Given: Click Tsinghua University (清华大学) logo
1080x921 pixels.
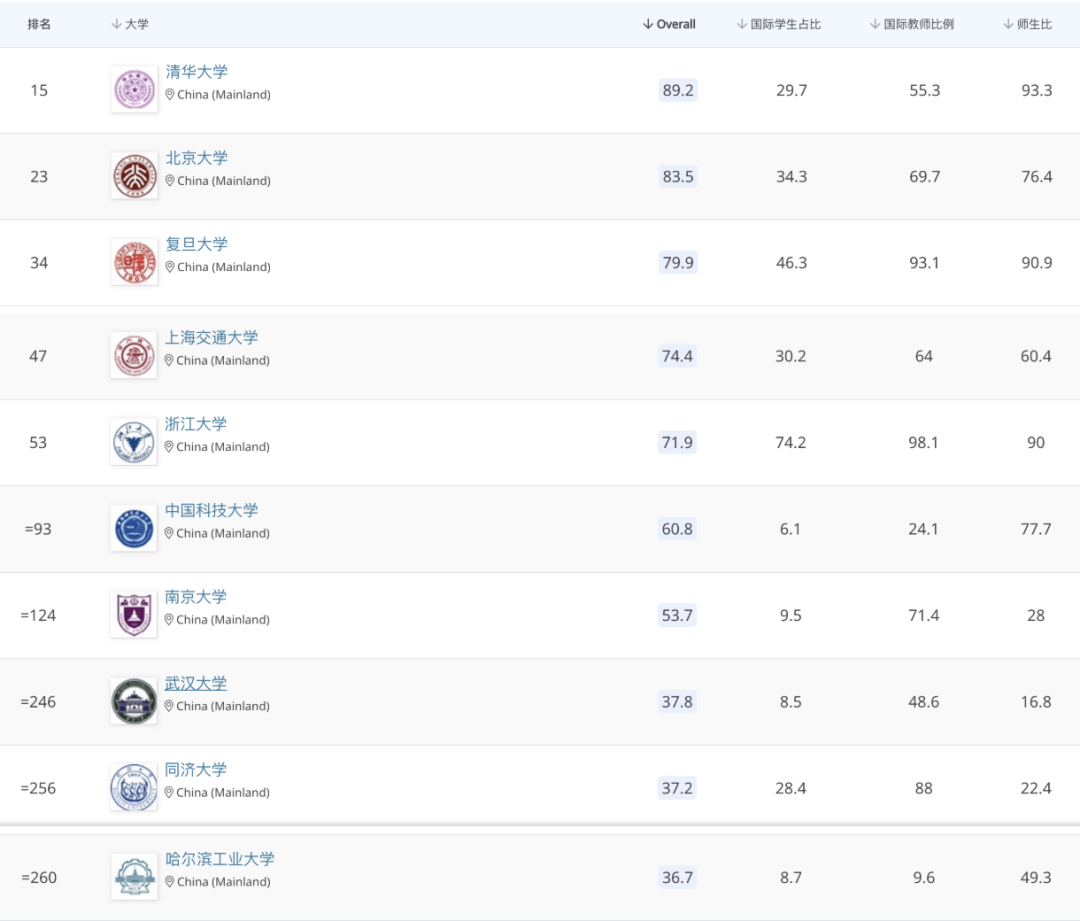Looking at the screenshot, I should tap(134, 90).
